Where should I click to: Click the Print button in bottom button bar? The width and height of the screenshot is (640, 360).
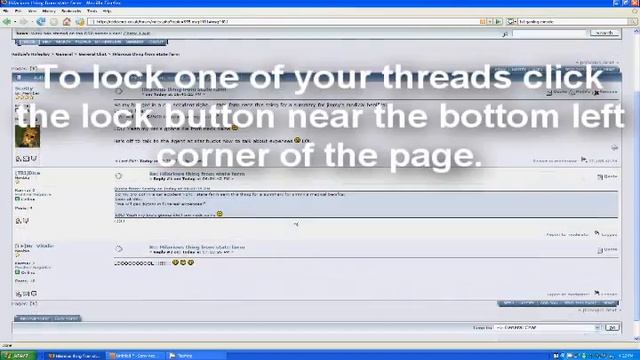pos(608,303)
